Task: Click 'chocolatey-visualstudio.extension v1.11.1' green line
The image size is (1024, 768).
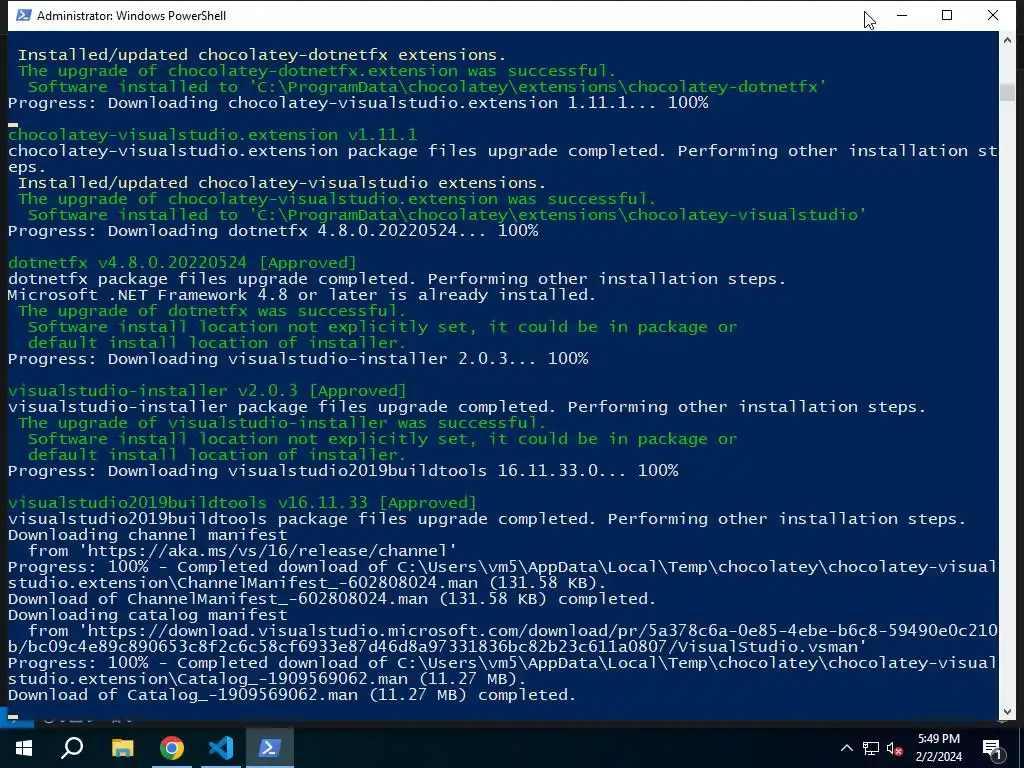Action: (212, 135)
